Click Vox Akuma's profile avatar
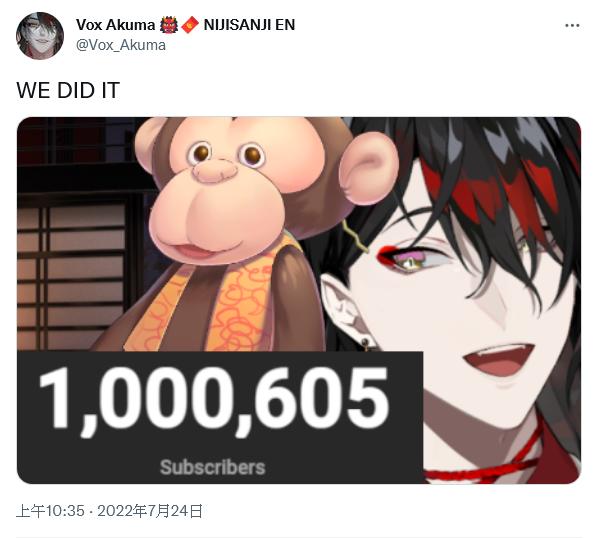598x538 pixels. (40, 36)
